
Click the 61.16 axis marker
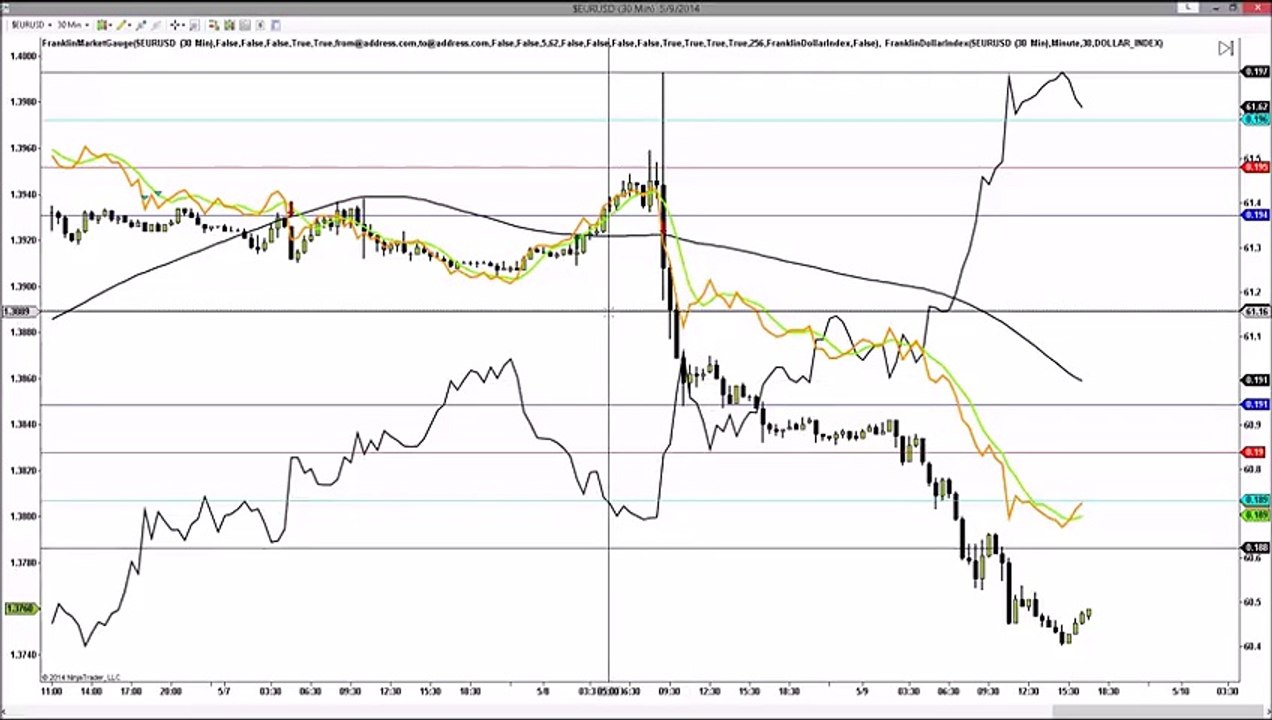pos(1255,312)
